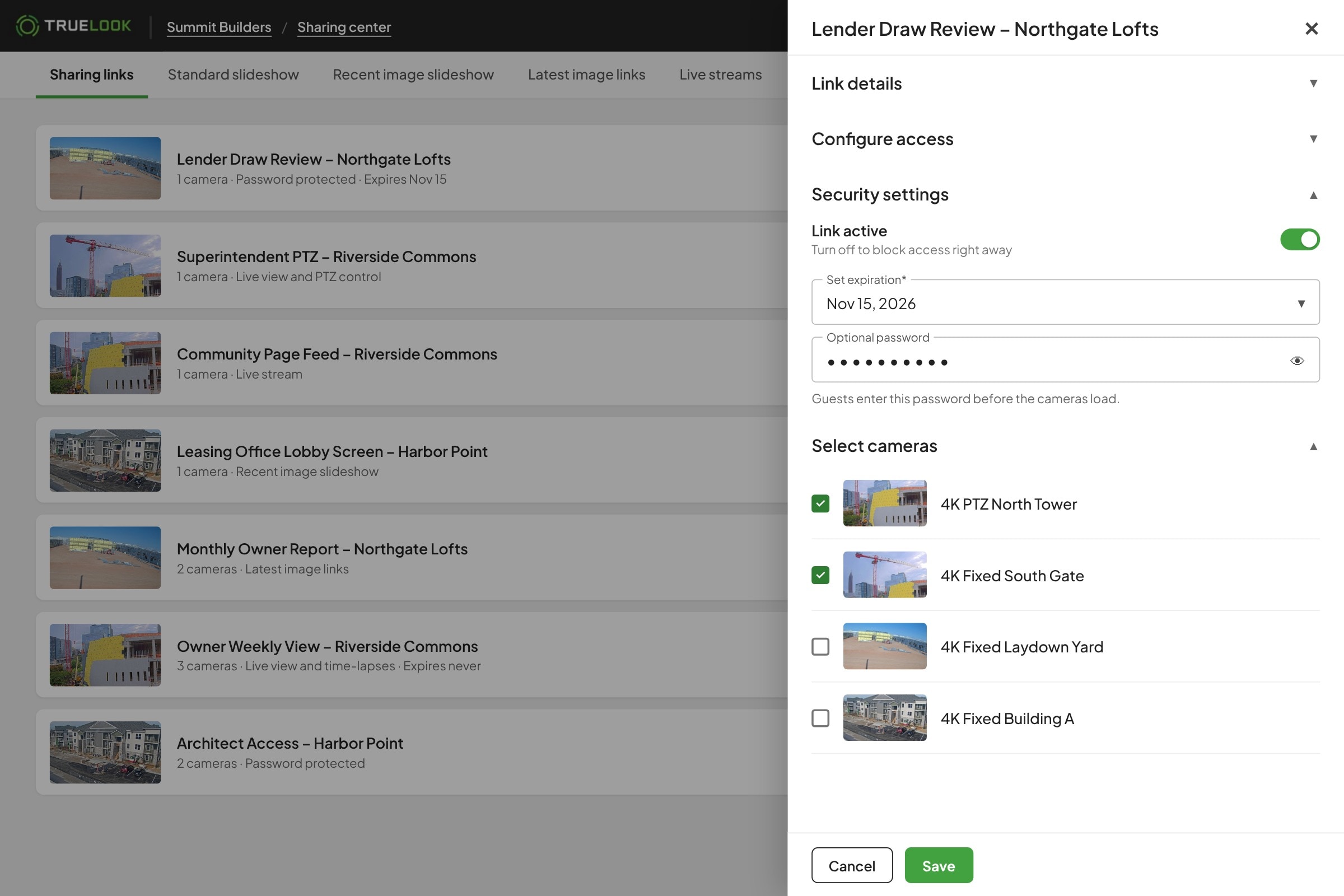Uncheck the 4K PTZ North Tower camera
1344x896 pixels.
(x=820, y=503)
